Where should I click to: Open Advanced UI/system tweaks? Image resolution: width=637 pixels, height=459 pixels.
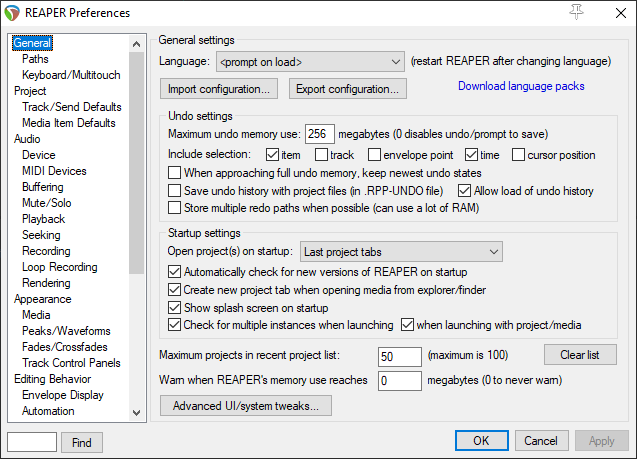pyautogui.click(x=245, y=406)
